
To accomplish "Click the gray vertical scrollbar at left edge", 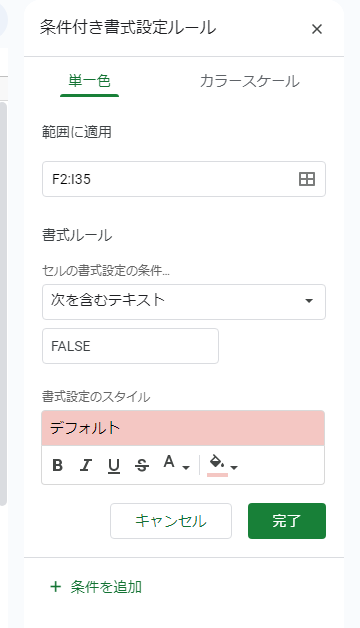I will (3, 304).
